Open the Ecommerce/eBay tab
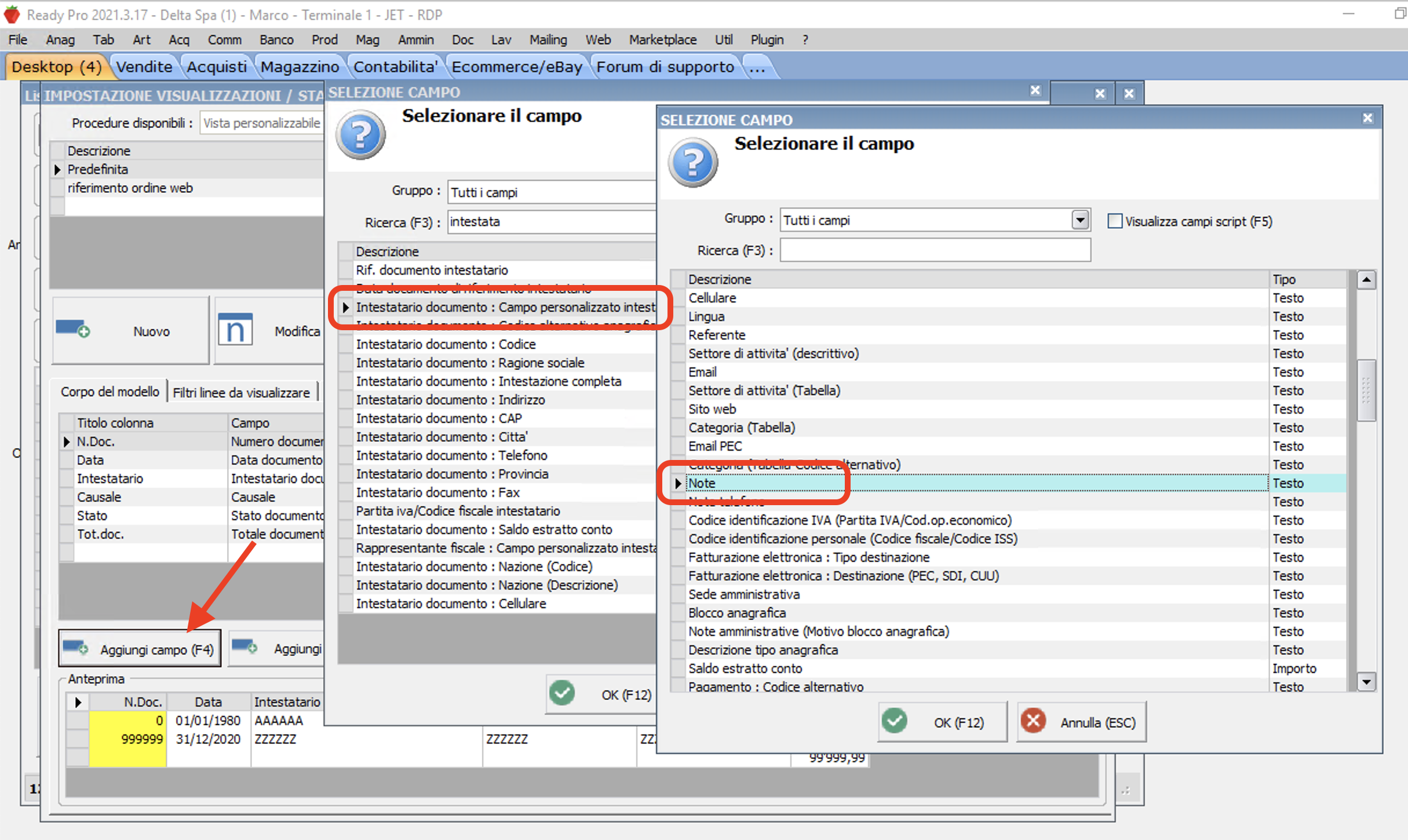 pos(517,67)
